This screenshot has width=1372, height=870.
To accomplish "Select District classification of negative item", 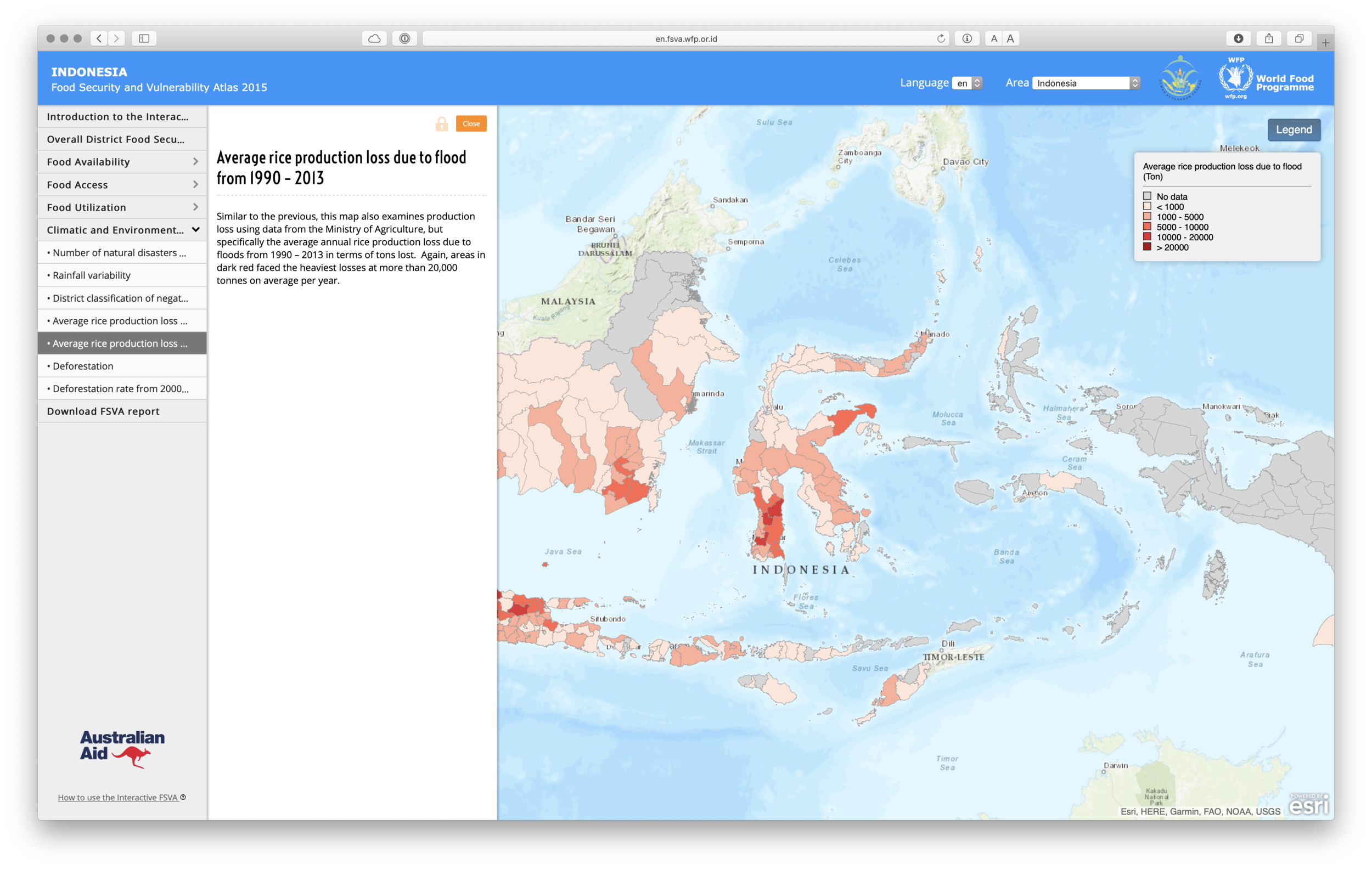I will 122,298.
